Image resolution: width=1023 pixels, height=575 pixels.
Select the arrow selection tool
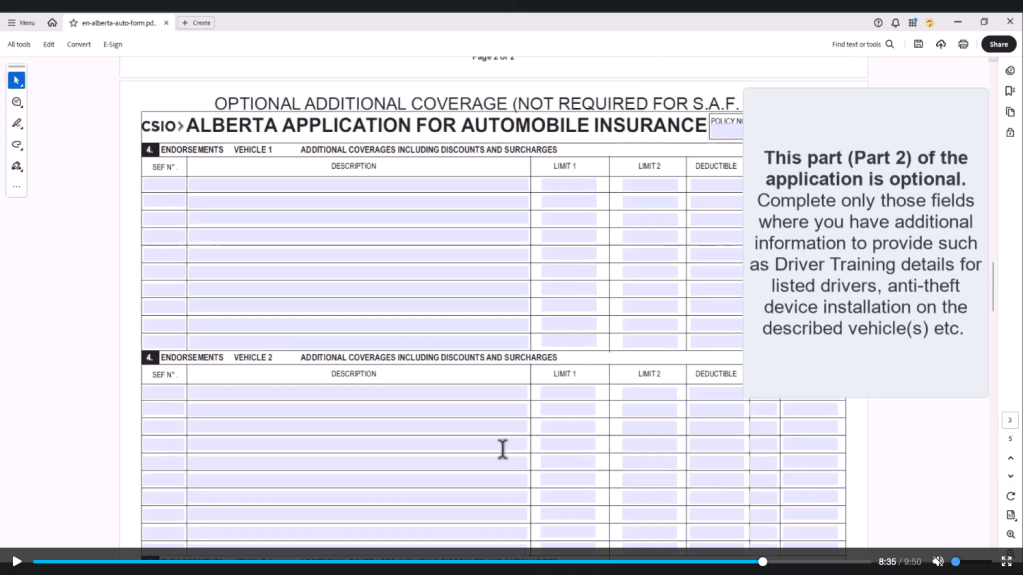16,80
